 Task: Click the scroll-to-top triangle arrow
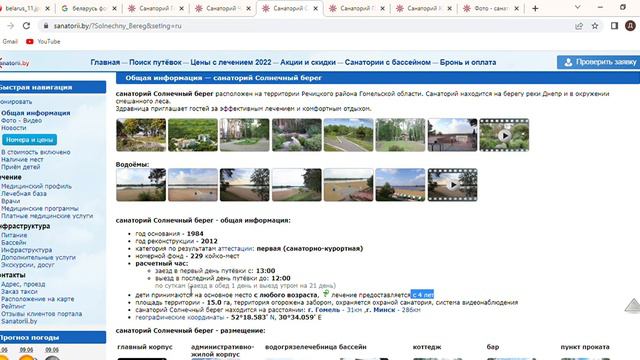tap(633, 306)
